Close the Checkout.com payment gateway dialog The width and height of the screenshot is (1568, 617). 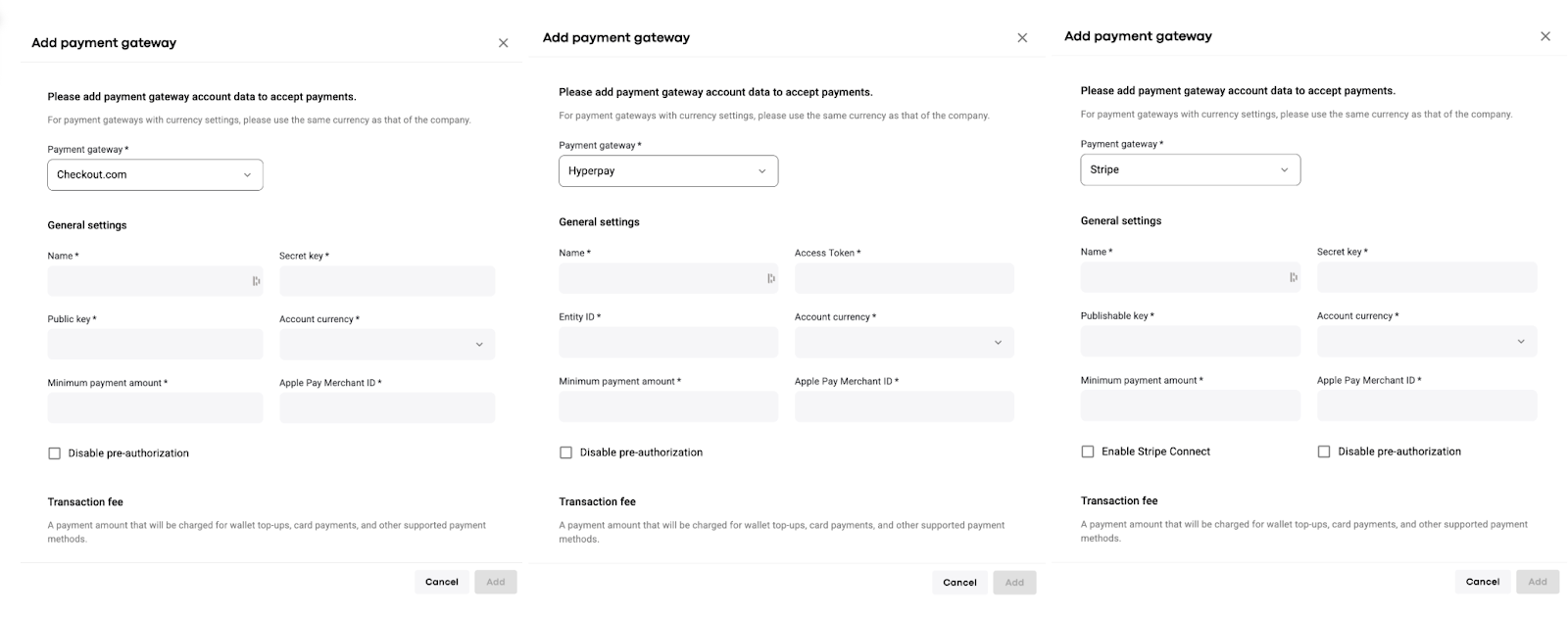pyautogui.click(x=503, y=43)
